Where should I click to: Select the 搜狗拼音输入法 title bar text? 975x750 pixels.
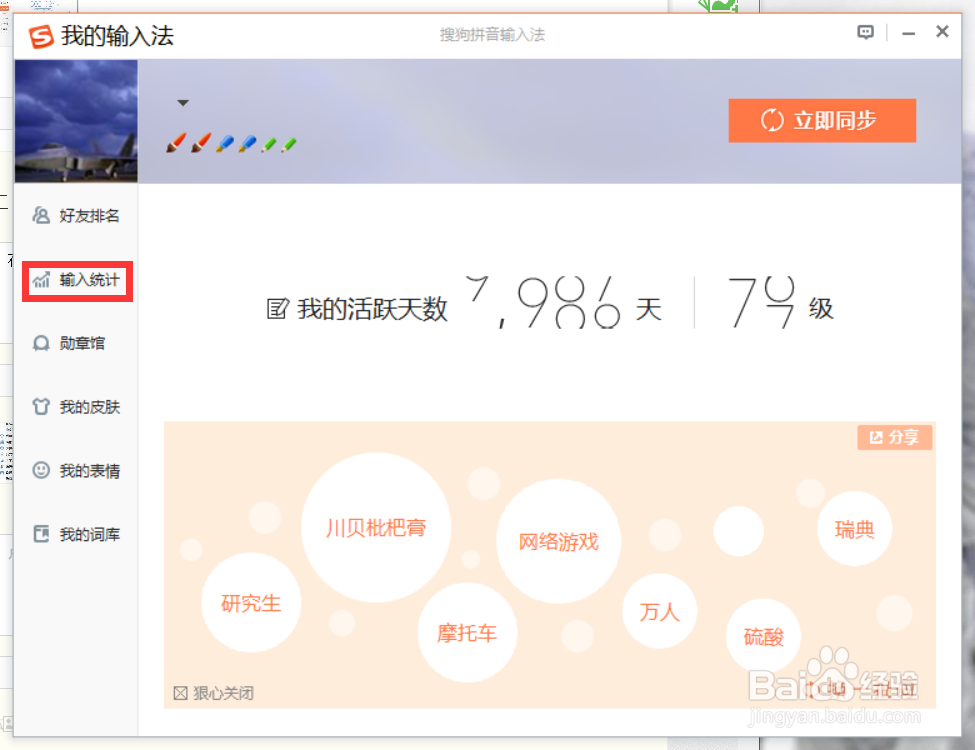(x=490, y=33)
